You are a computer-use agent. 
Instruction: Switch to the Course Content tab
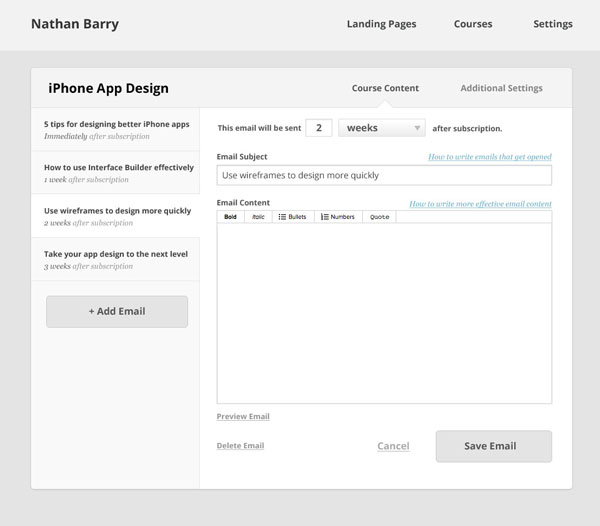pyautogui.click(x=385, y=88)
